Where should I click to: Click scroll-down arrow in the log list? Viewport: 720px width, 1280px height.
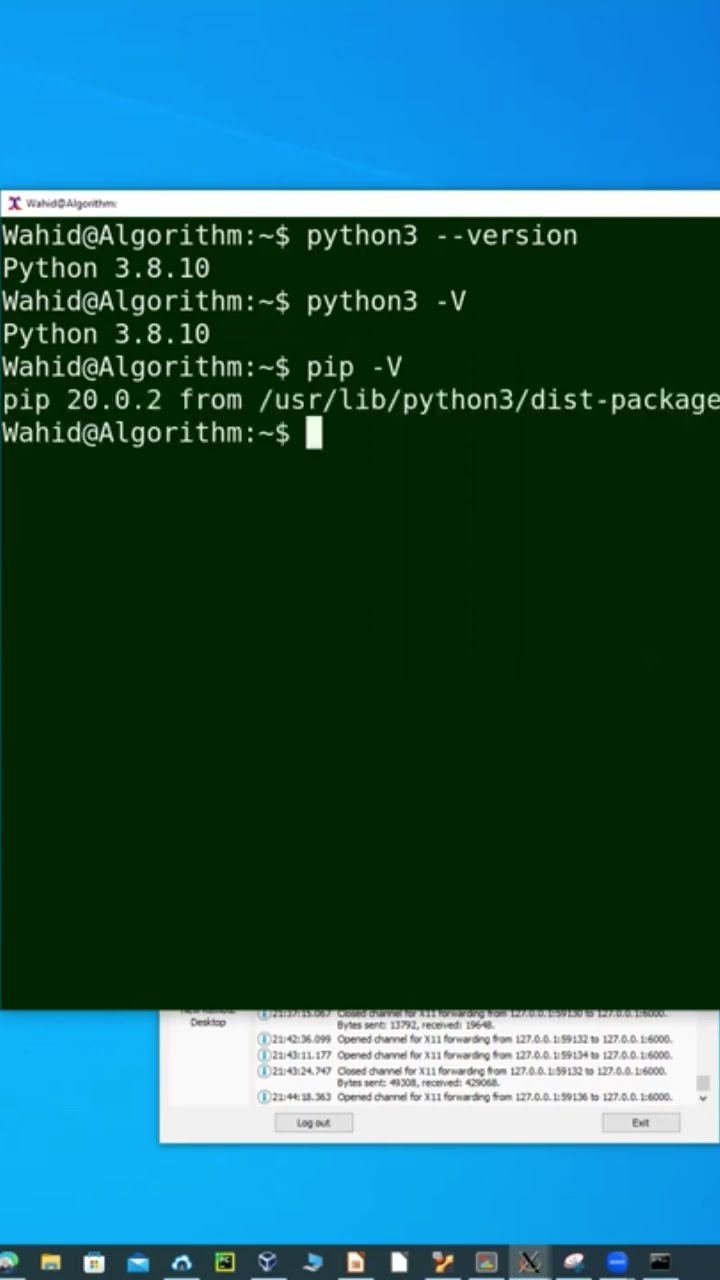click(703, 1098)
